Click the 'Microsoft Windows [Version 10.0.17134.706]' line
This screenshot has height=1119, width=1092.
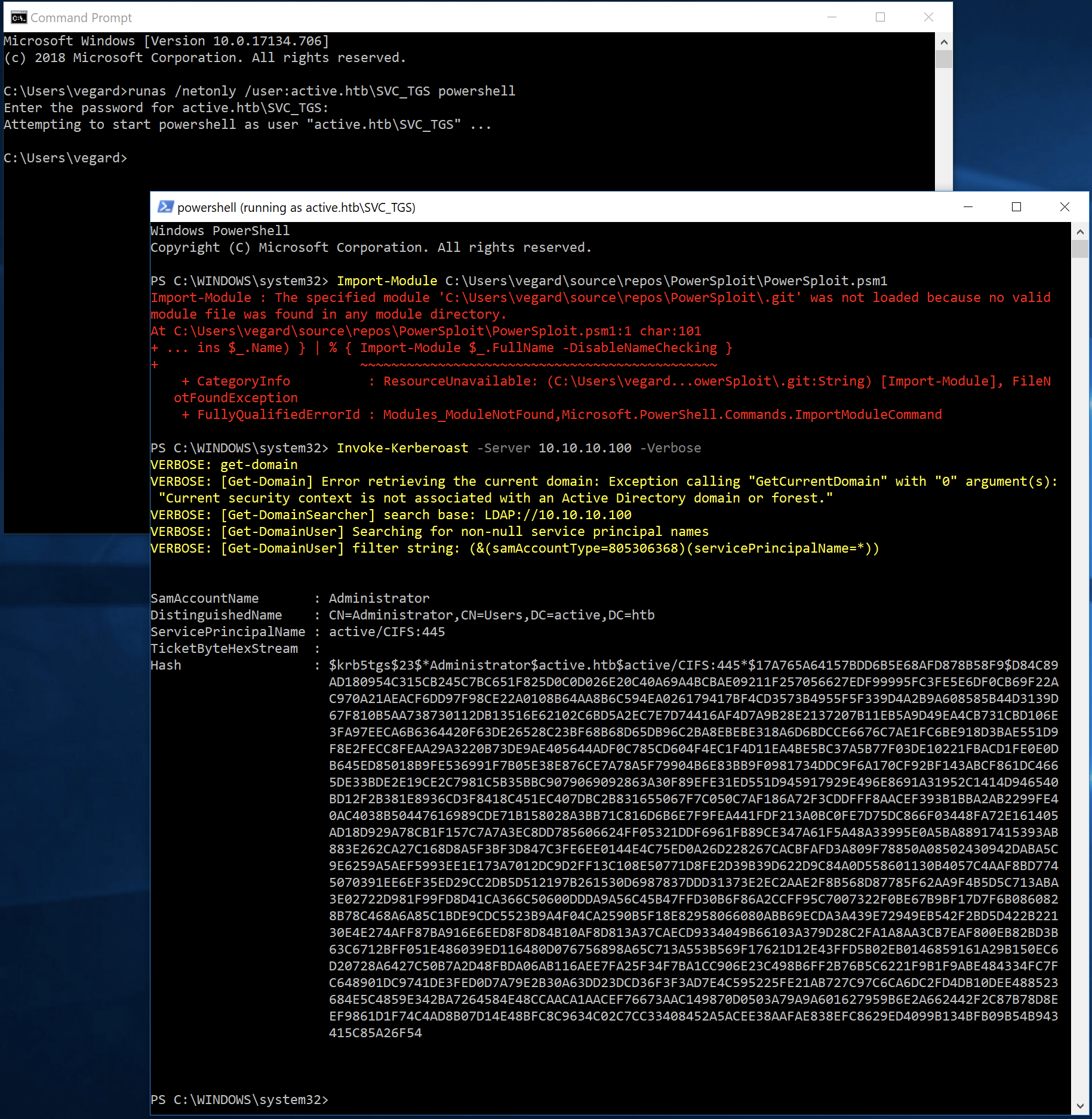pos(166,41)
